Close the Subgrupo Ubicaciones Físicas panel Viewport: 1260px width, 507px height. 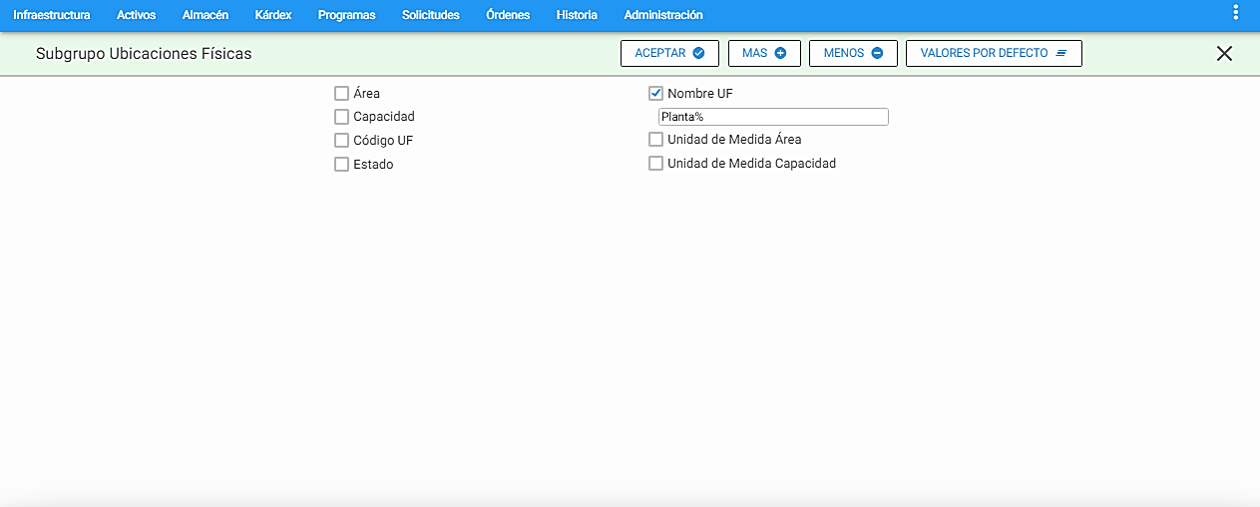(x=1224, y=54)
